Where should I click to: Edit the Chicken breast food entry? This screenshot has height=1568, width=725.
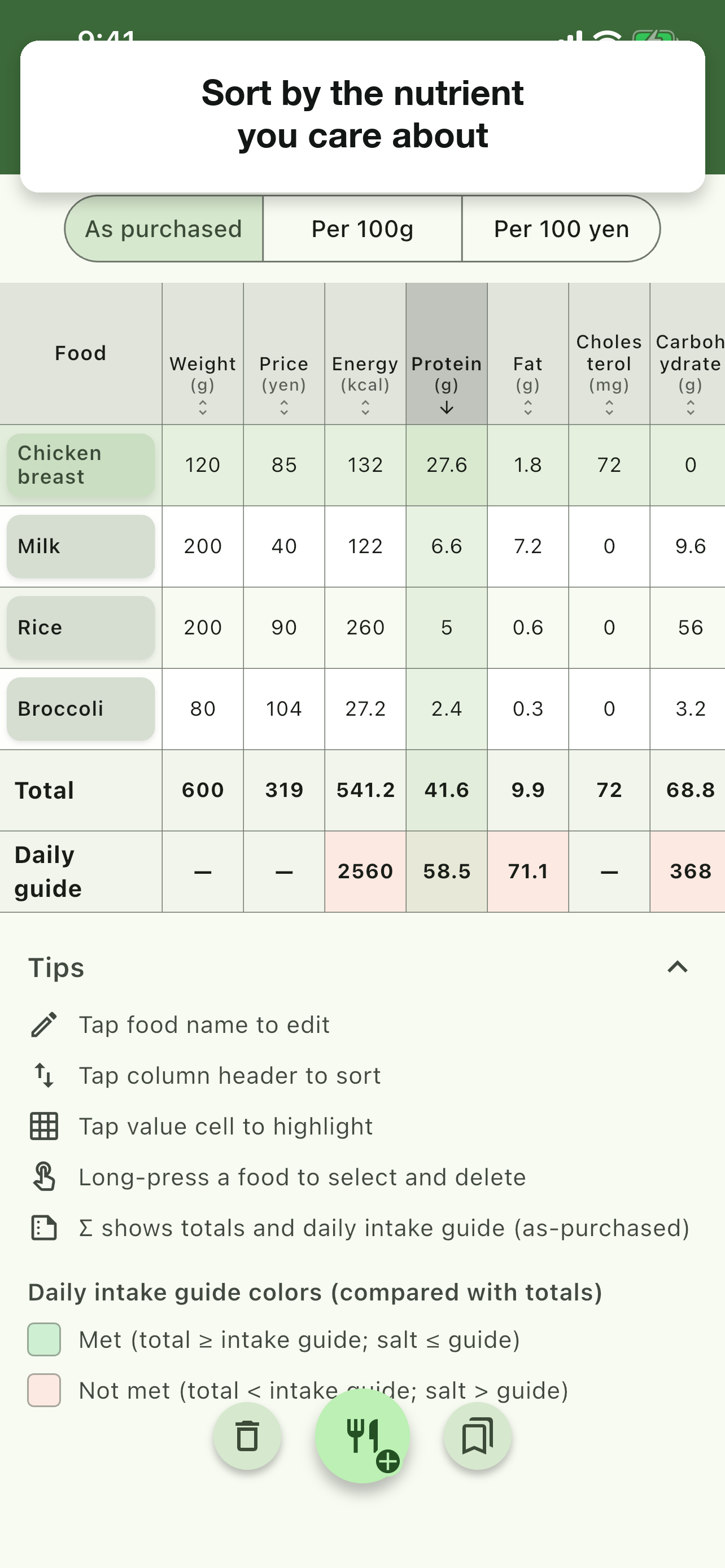(80, 465)
